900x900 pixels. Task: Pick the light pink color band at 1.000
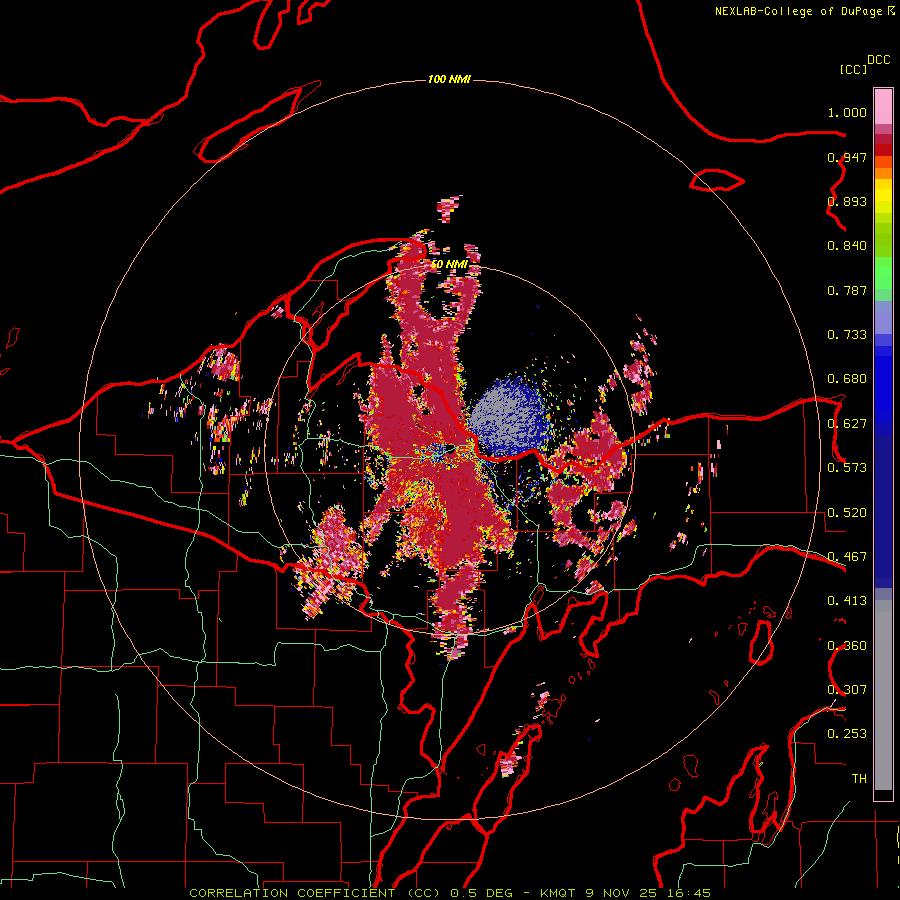pyautogui.click(x=883, y=107)
